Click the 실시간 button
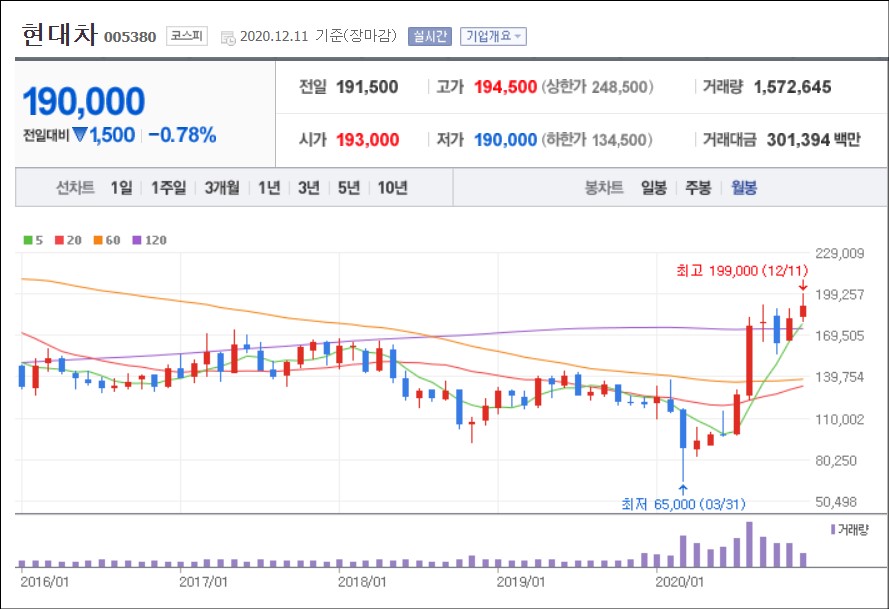The image size is (889, 609). pyautogui.click(x=430, y=36)
